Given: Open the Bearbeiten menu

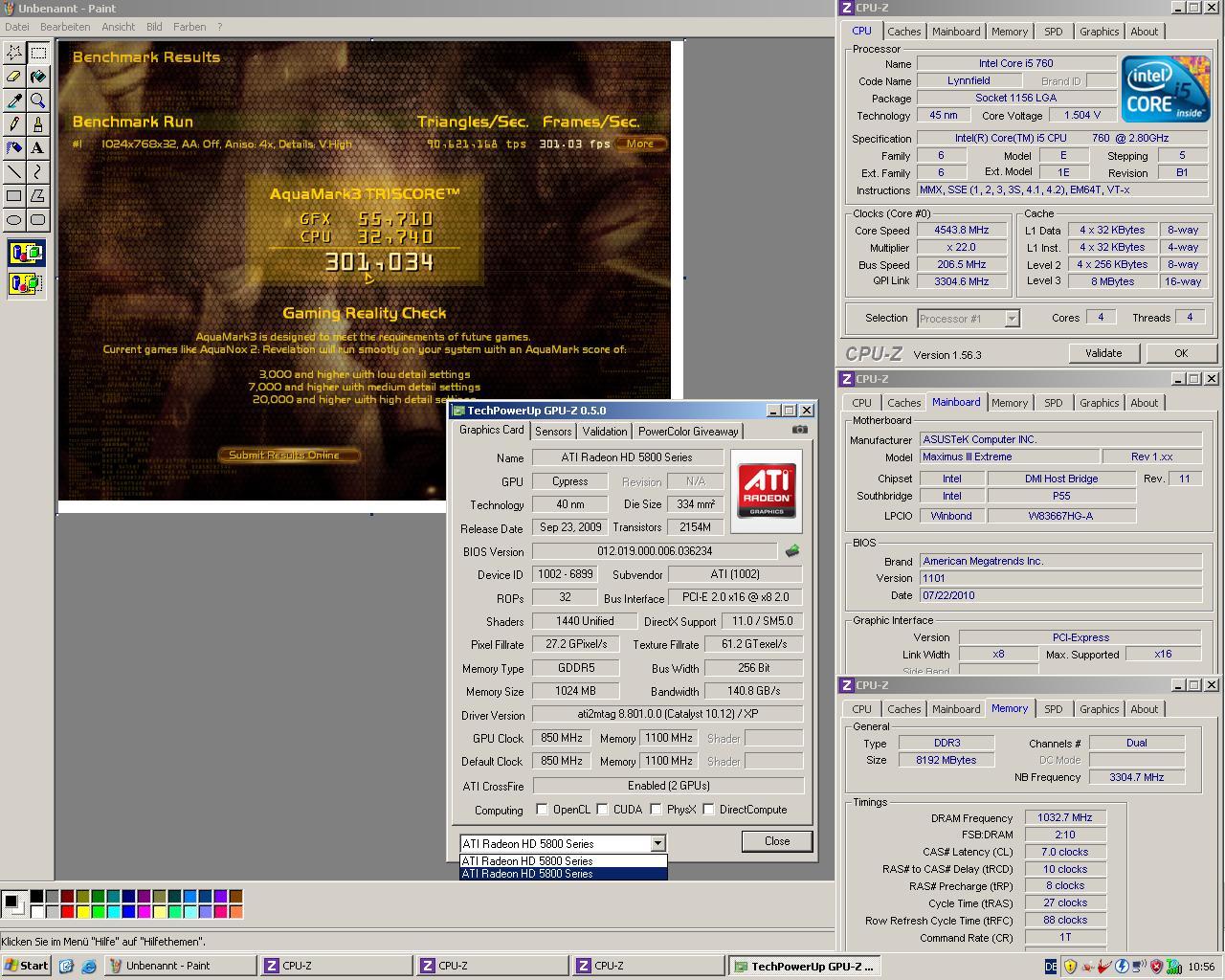Looking at the screenshot, I should pyautogui.click(x=65, y=27).
